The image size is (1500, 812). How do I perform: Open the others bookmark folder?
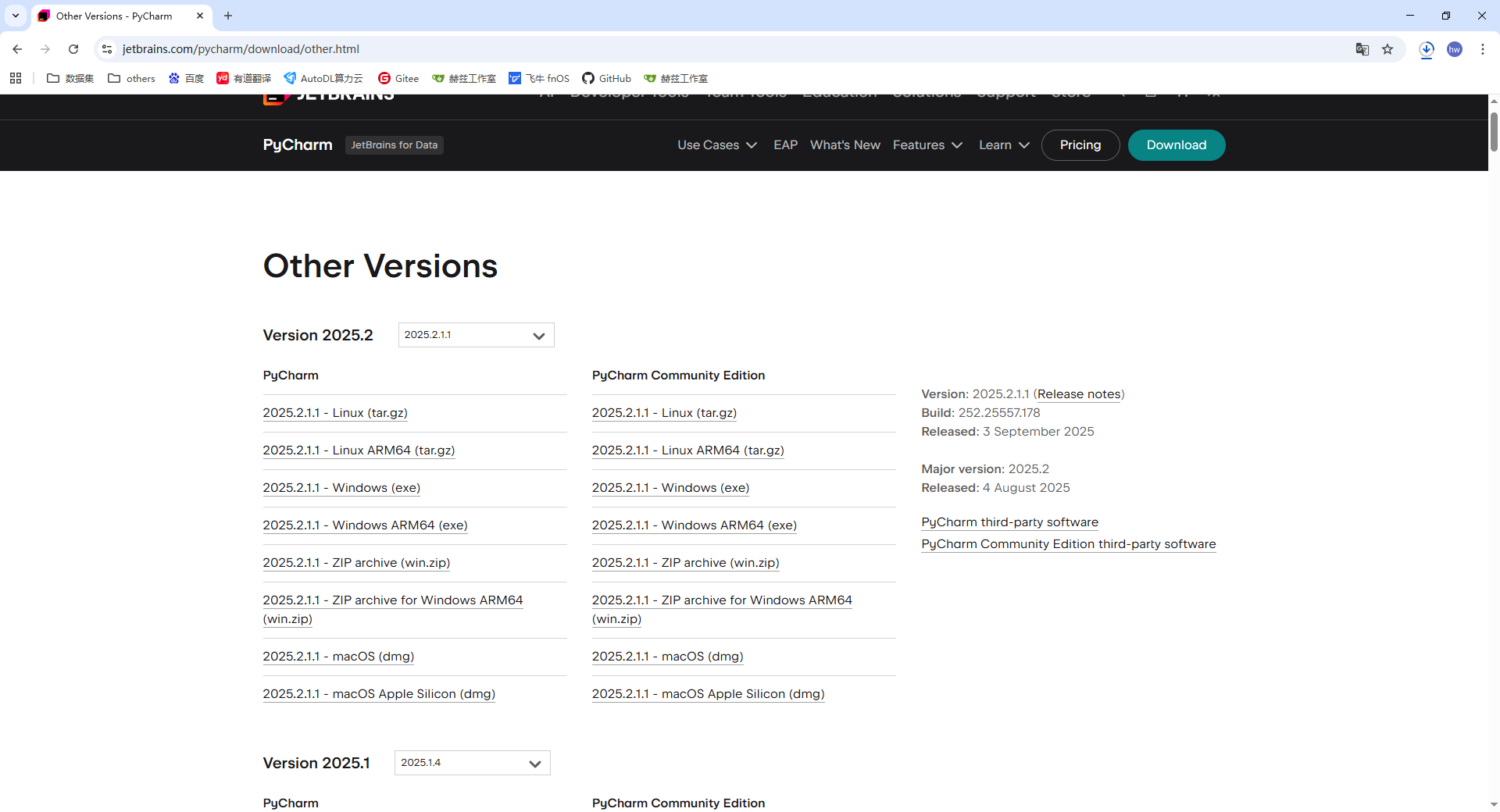131,78
